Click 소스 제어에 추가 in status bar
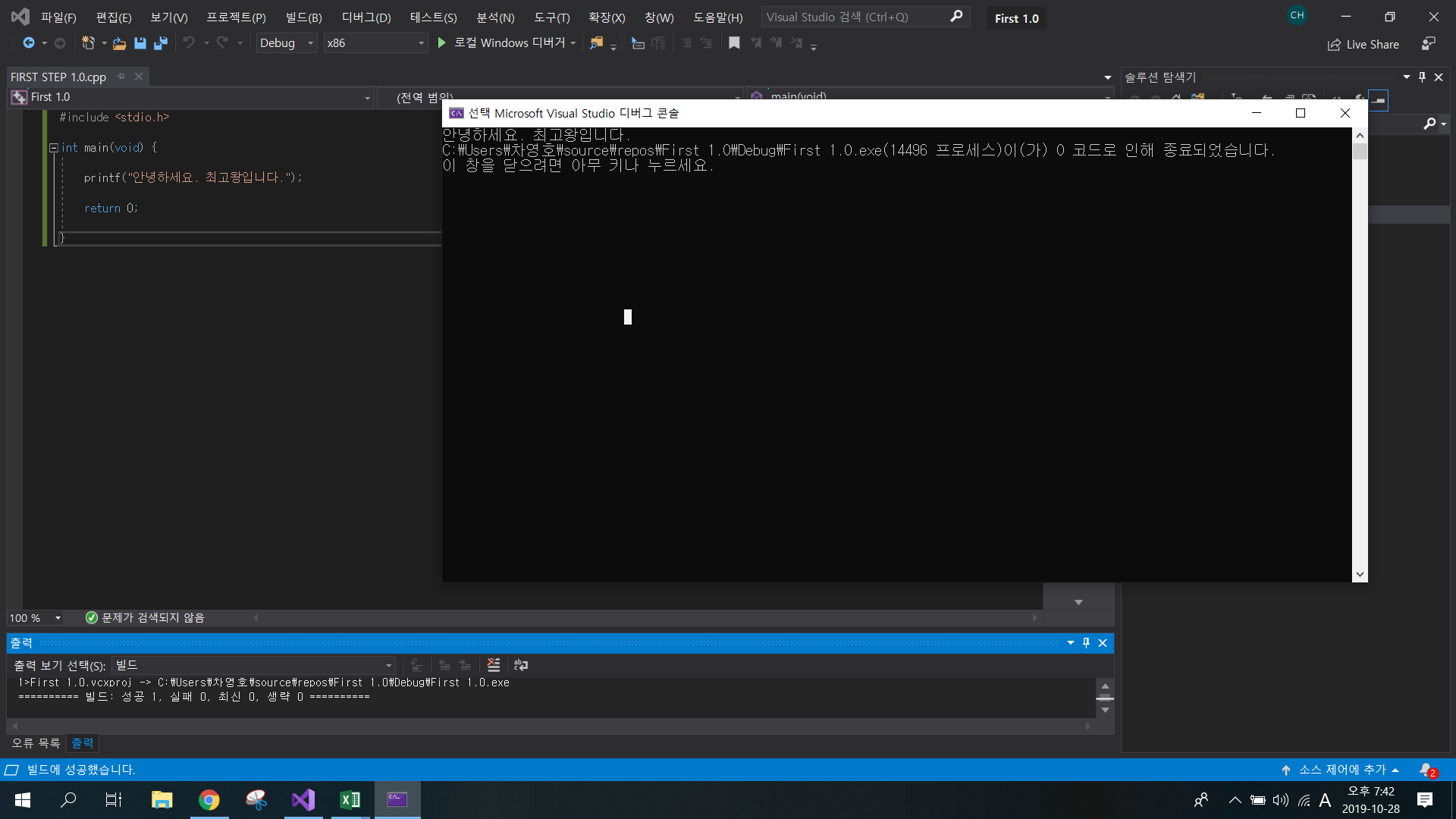Viewport: 1456px width, 819px height. tap(1340, 770)
